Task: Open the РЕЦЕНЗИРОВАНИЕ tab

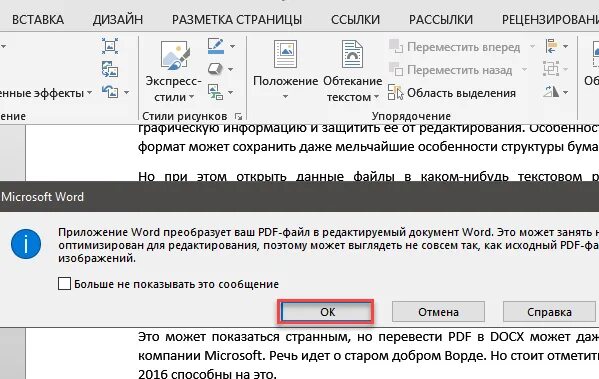Action: coord(550,19)
